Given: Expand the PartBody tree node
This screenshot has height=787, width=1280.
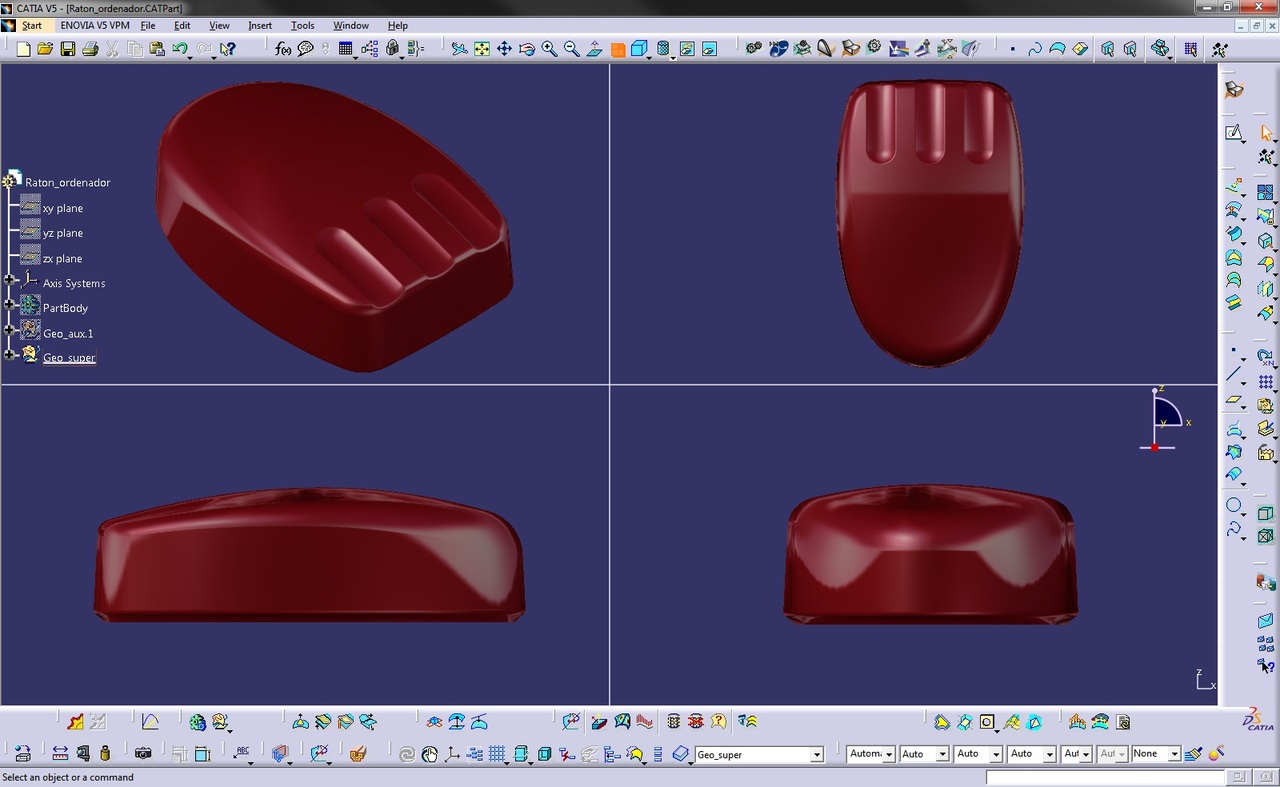Looking at the screenshot, I should click(x=9, y=304).
